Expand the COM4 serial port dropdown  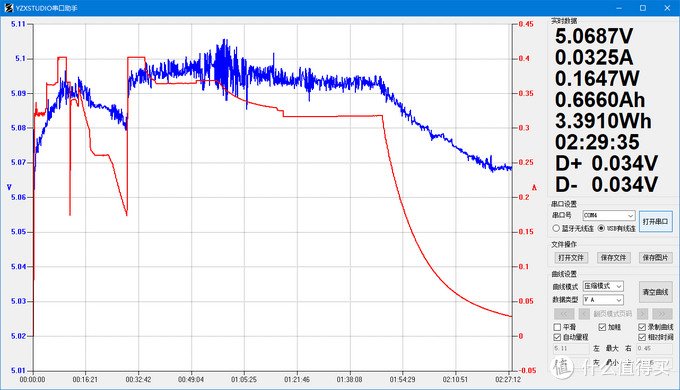(609, 215)
